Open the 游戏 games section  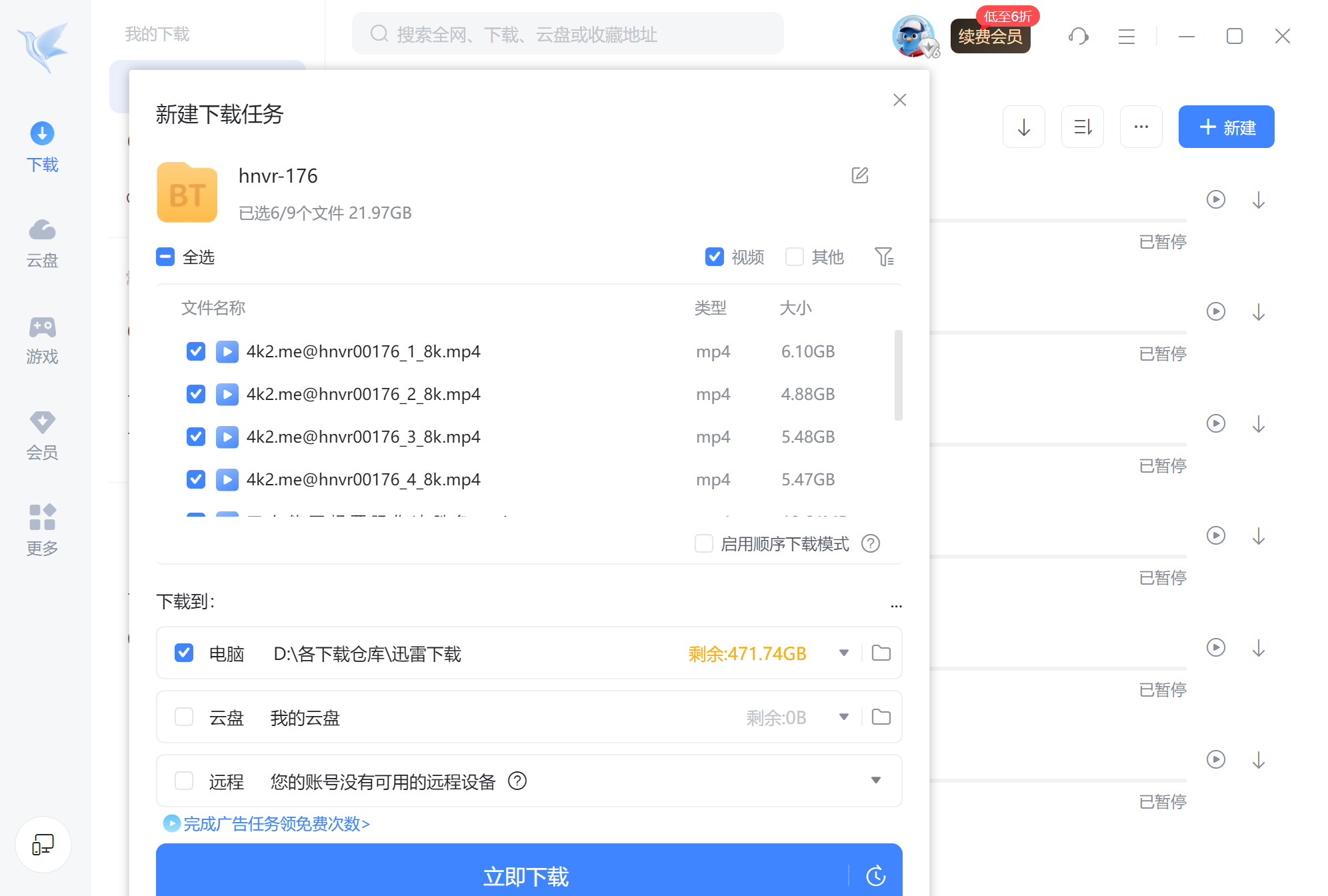tap(42, 340)
